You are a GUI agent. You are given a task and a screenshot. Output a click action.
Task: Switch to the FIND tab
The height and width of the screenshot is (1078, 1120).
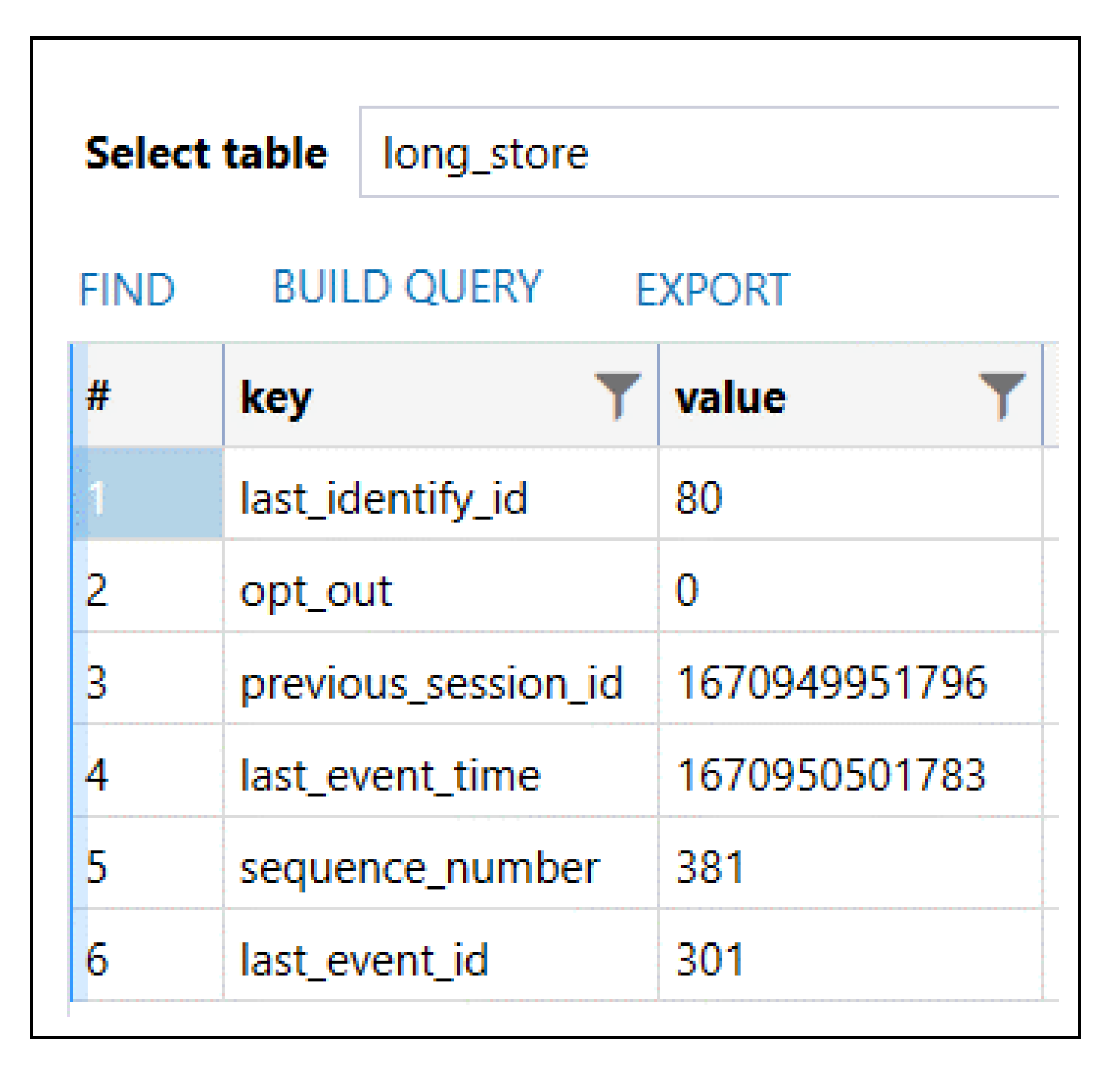[127, 289]
